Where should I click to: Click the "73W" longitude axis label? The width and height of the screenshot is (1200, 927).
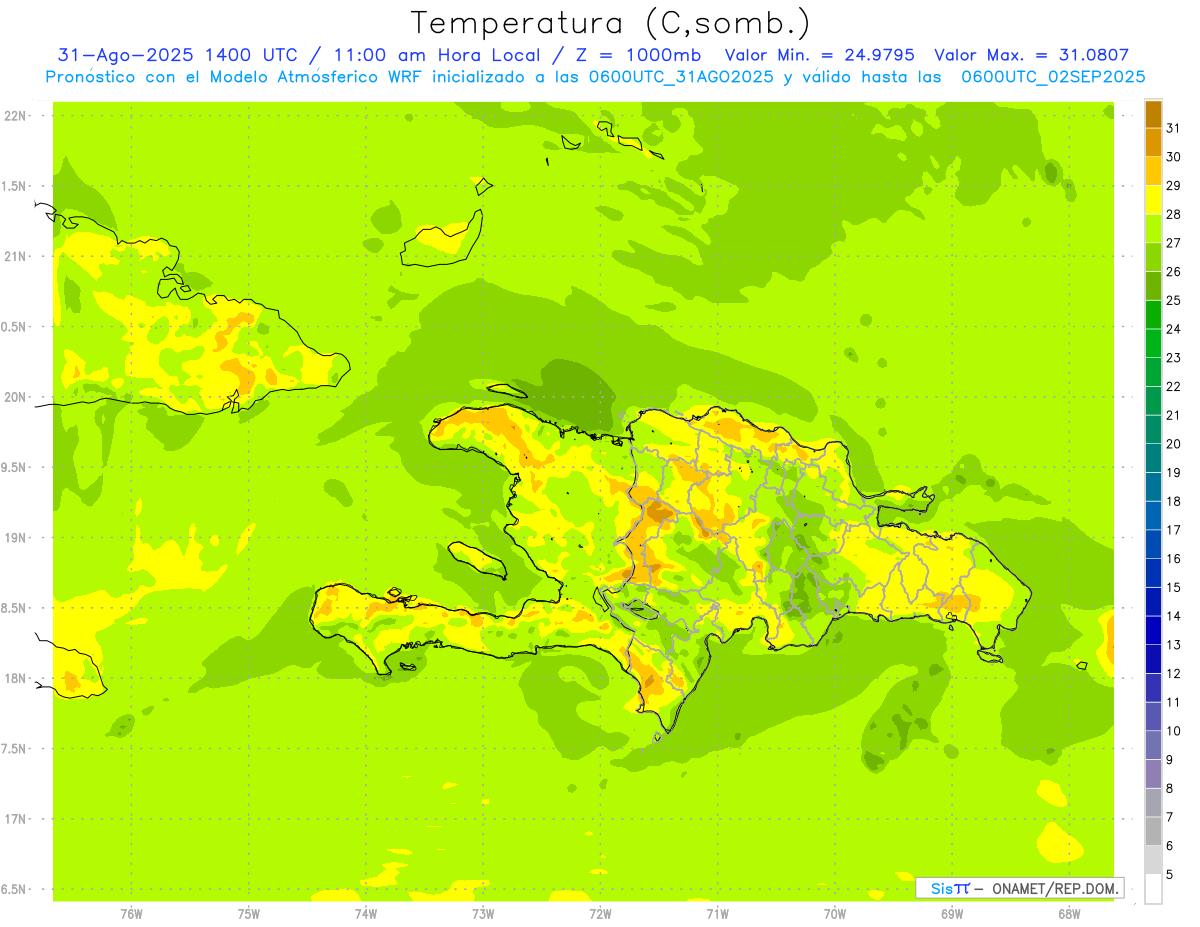(x=483, y=913)
